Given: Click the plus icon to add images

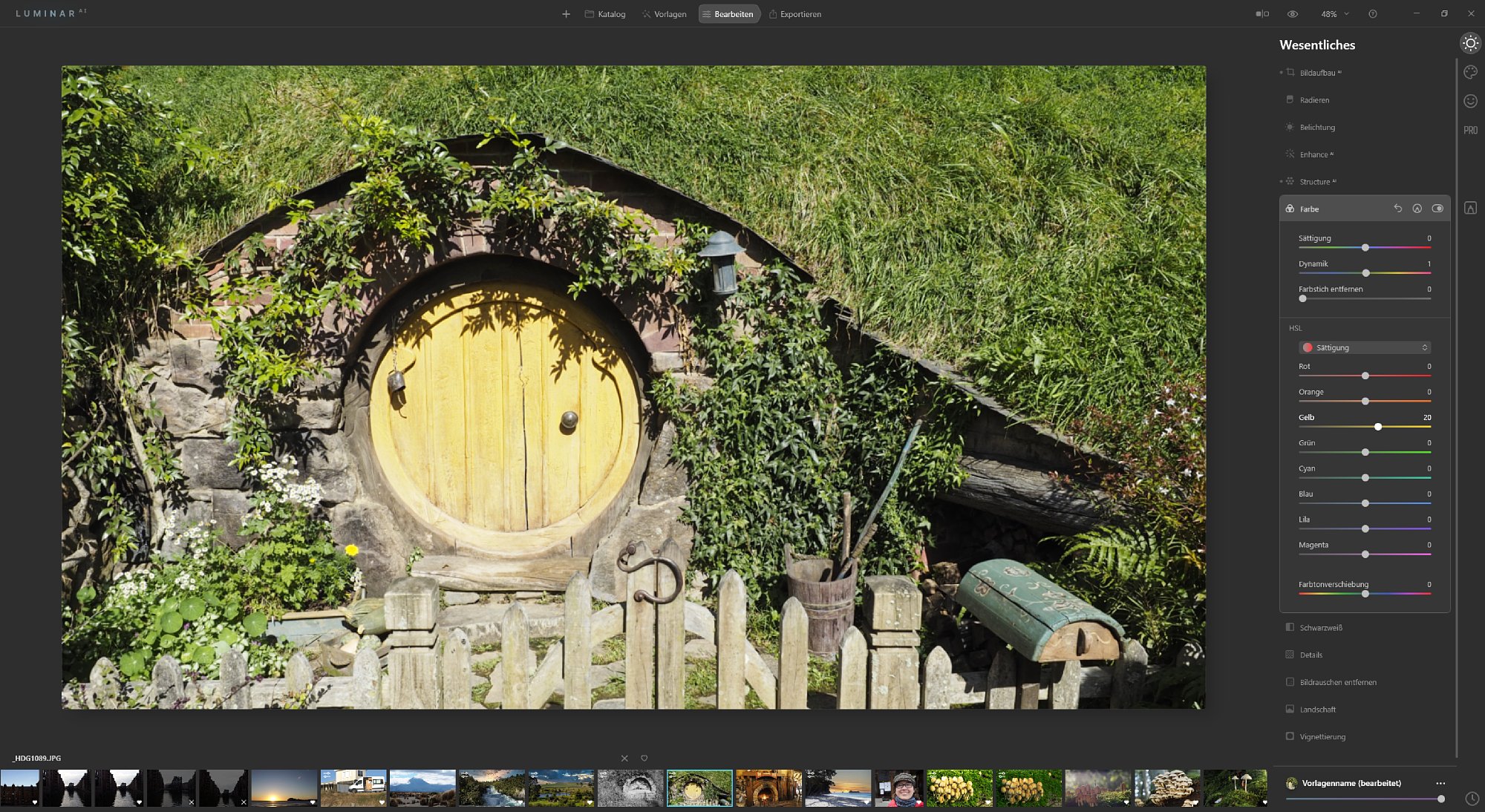Looking at the screenshot, I should click(566, 14).
